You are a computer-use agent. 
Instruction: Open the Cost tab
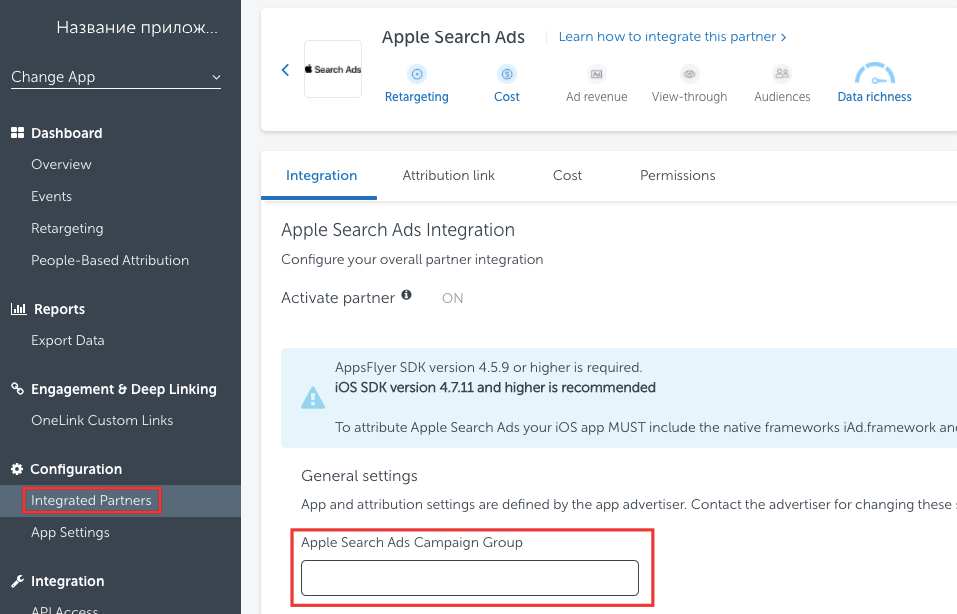[x=567, y=175]
